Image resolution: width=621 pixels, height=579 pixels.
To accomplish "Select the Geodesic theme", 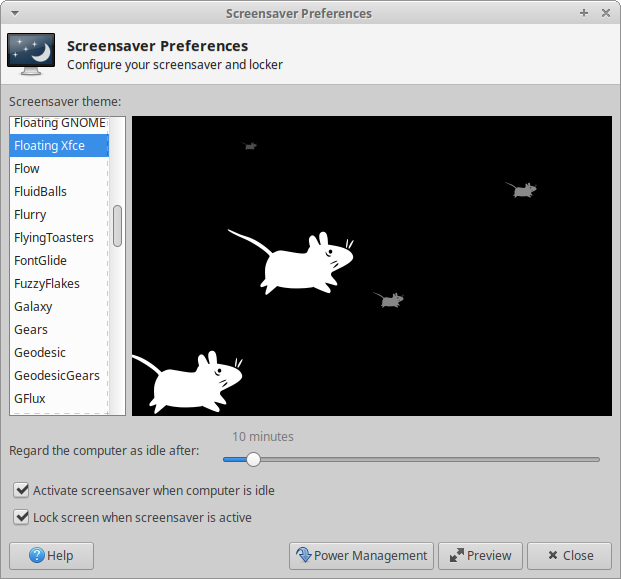I will pyautogui.click(x=59, y=352).
